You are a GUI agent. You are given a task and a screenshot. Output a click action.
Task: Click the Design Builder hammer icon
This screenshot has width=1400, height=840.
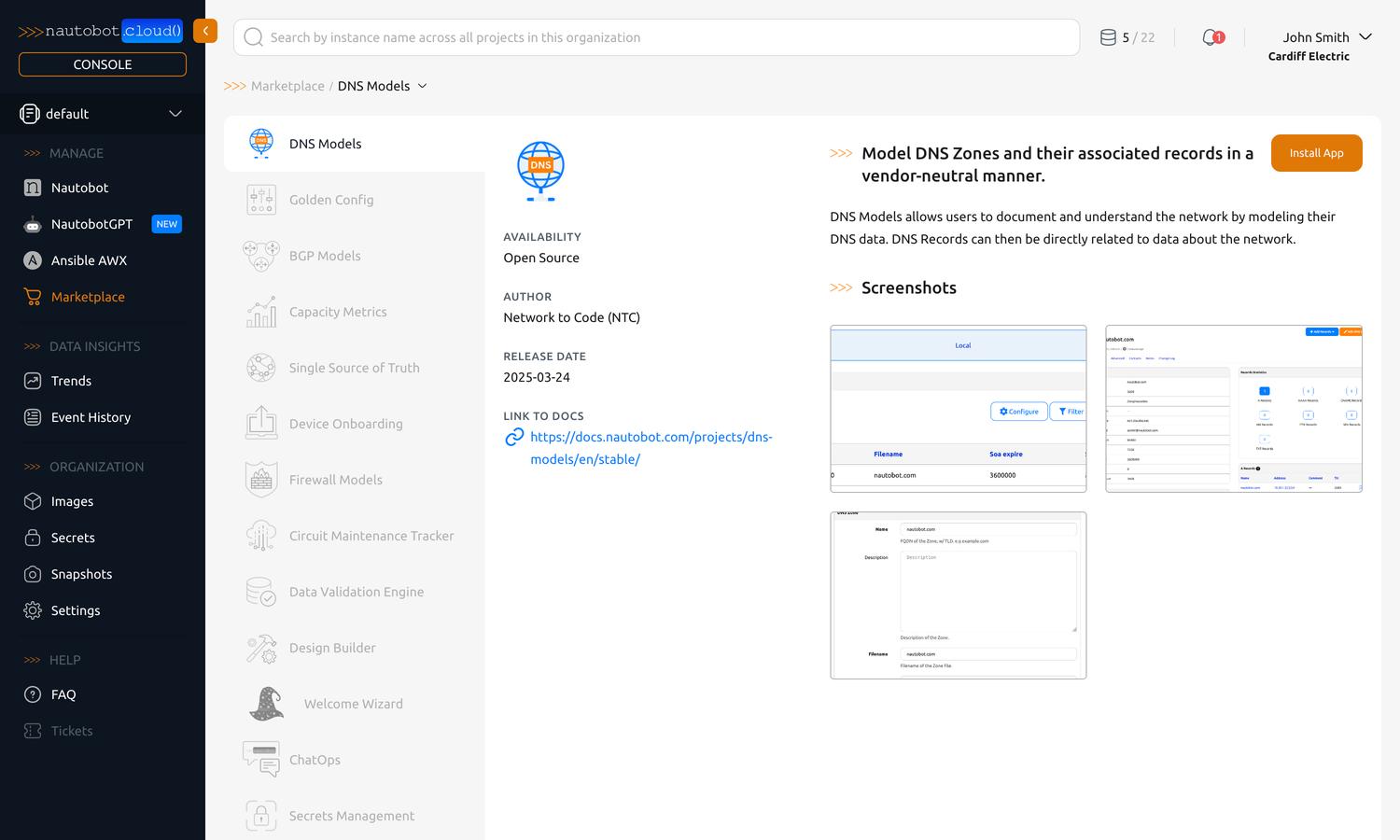(x=261, y=648)
